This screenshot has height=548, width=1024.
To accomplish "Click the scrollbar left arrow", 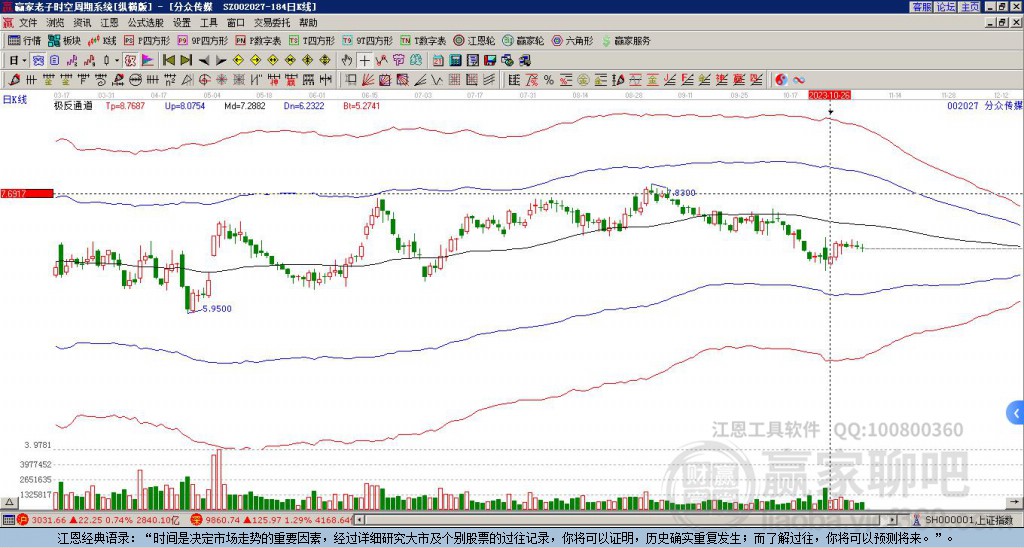I will point(359,520).
